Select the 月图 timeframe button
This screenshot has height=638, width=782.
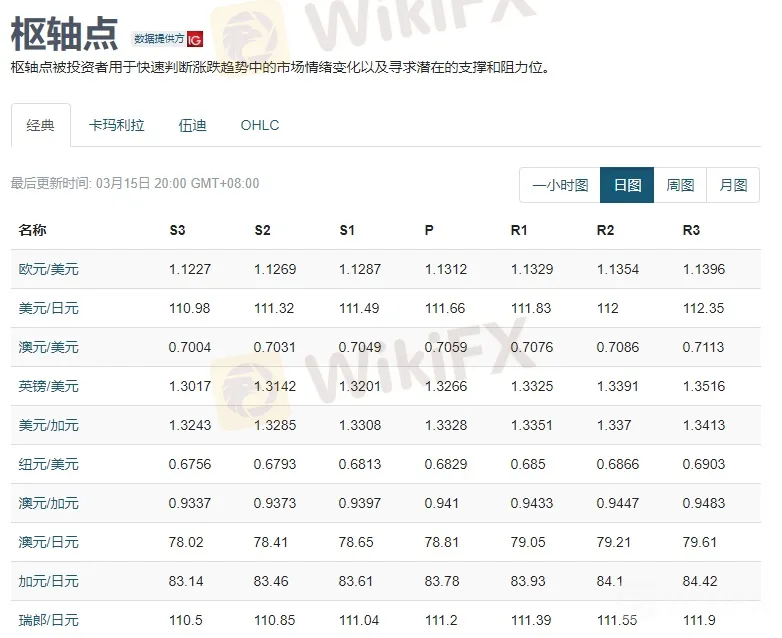pyautogui.click(x=733, y=185)
